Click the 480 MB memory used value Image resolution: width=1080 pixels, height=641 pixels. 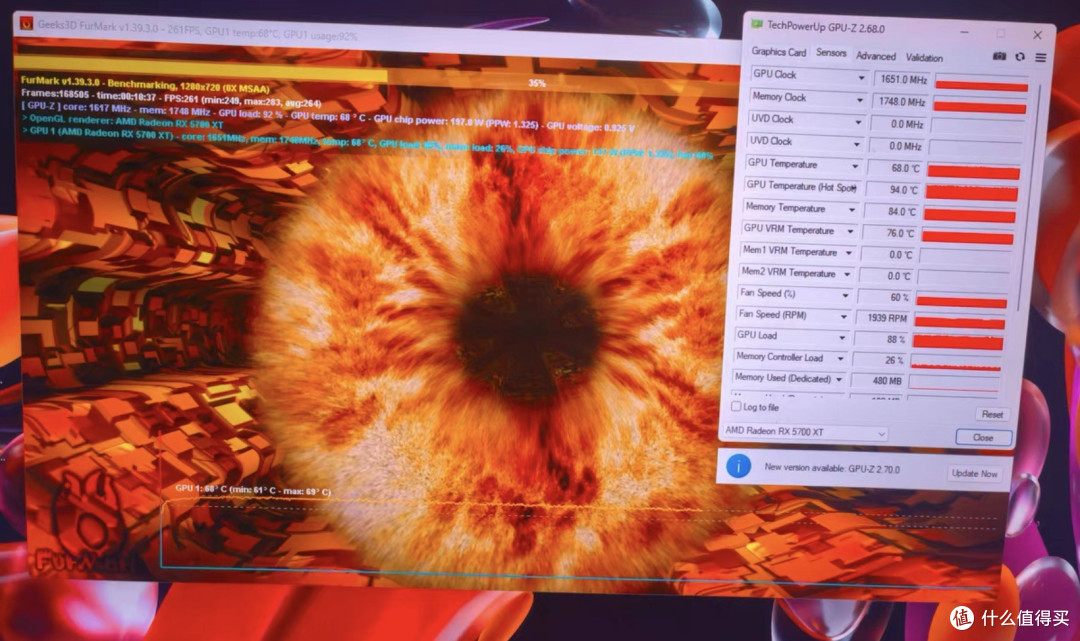pos(878,380)
